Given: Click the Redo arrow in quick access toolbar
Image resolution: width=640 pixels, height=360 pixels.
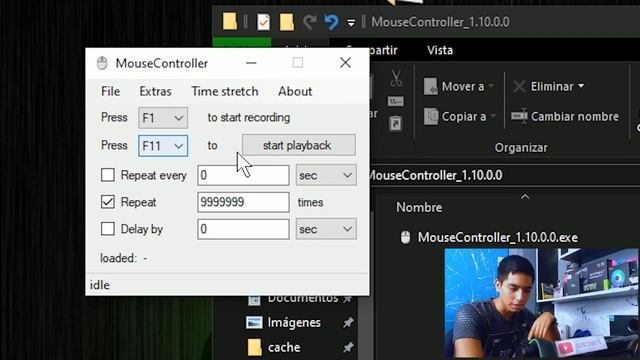Looking at the screenshot, I should [x=310, y=22].
